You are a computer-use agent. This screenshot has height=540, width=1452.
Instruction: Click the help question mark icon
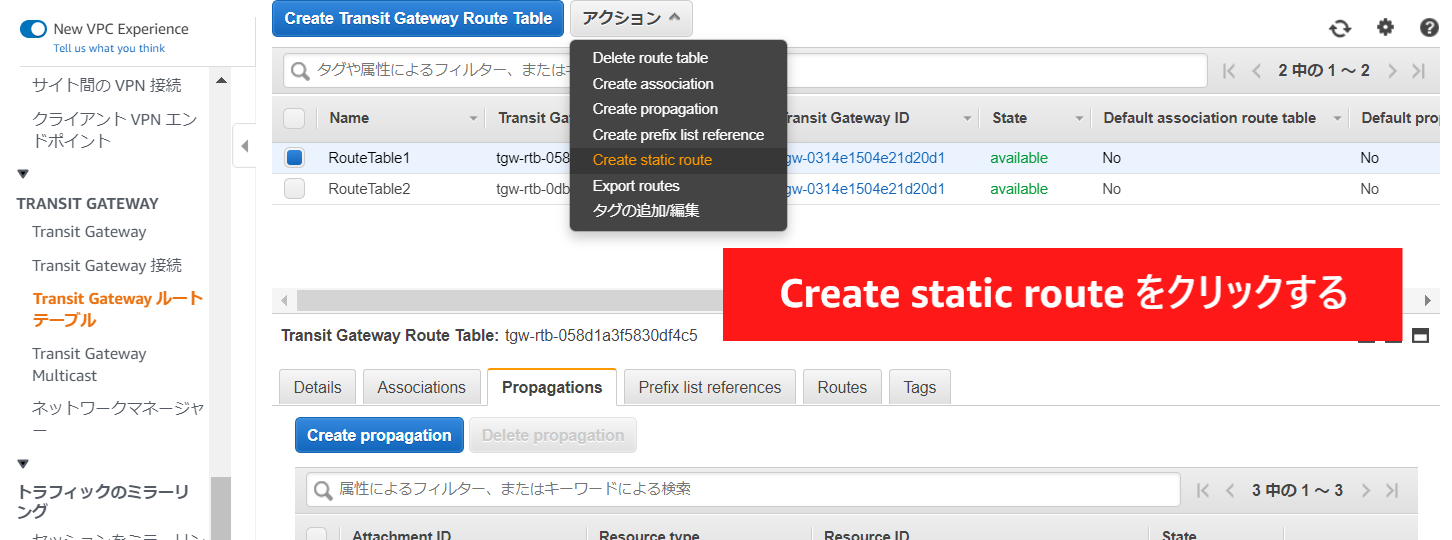pos(1429,27)
